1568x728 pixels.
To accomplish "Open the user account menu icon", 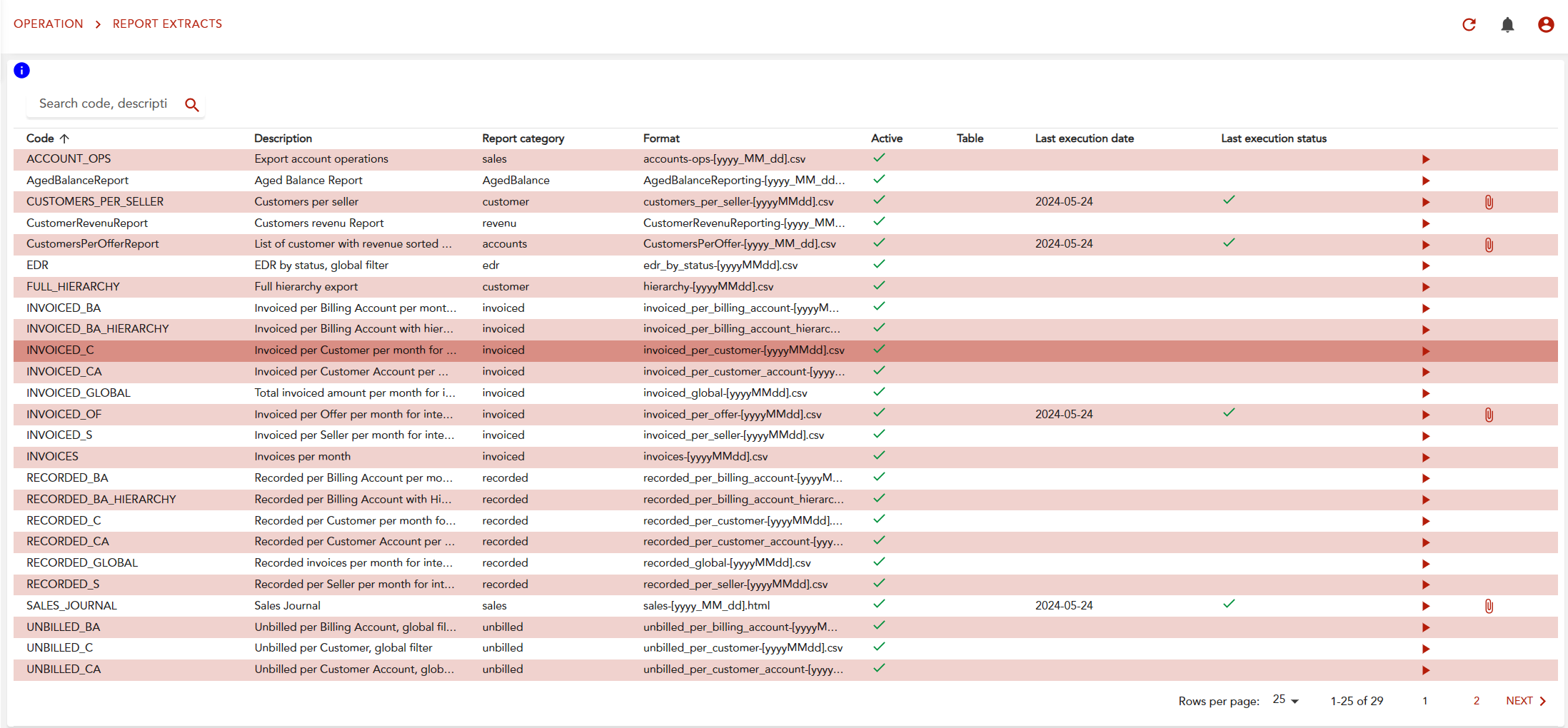I will [x=1546, y=25].
